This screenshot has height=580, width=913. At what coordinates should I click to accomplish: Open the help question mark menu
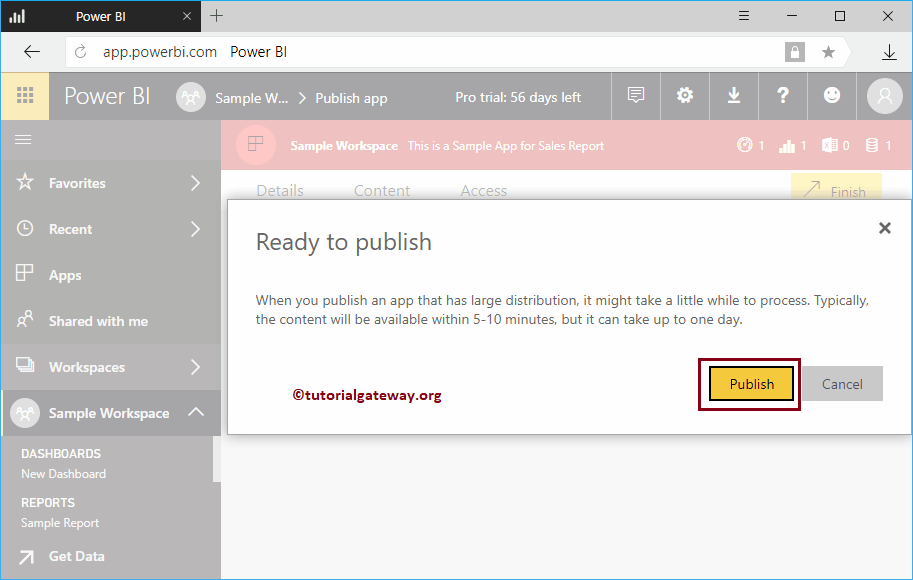point(783,96)
